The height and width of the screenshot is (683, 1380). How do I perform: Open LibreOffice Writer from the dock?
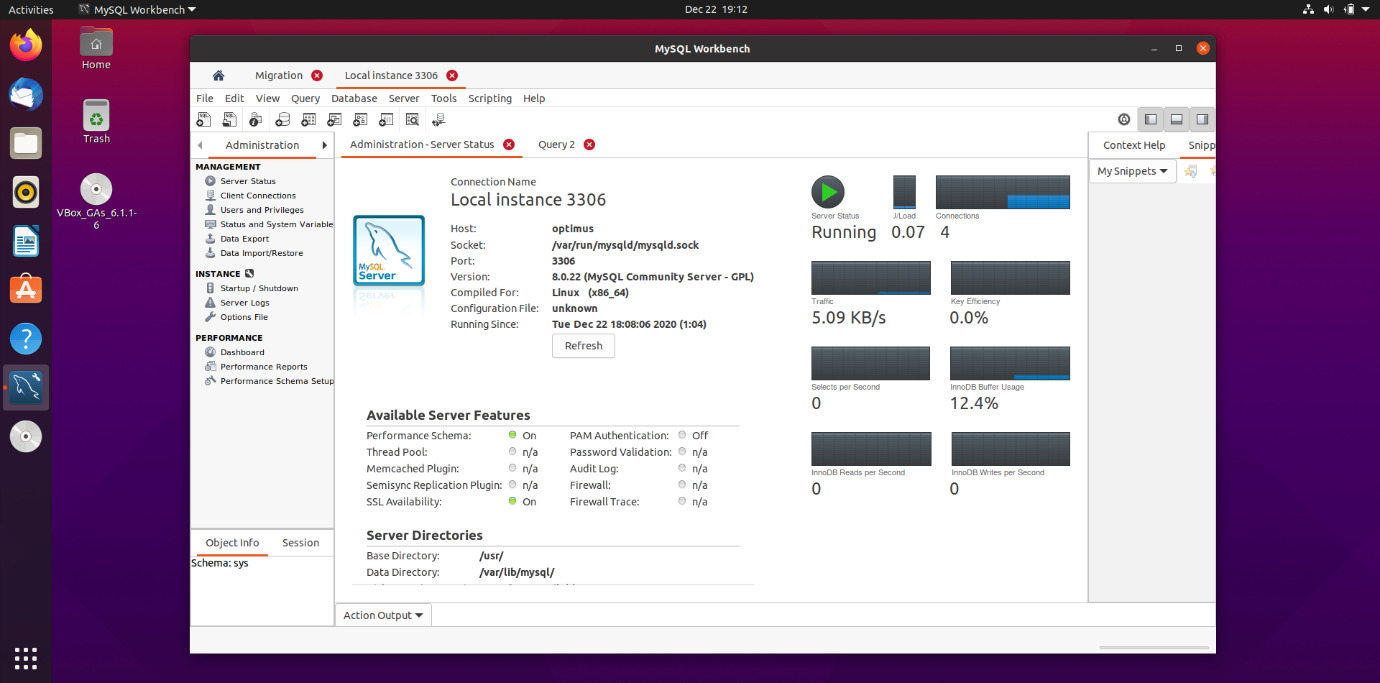26,241
